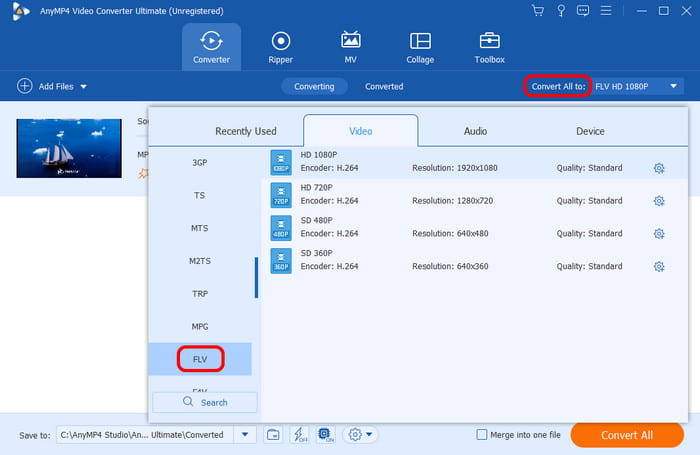700x455 pixels.
Task: Open settings gear for SD 360P preset
Action: (x=659, y=267)
